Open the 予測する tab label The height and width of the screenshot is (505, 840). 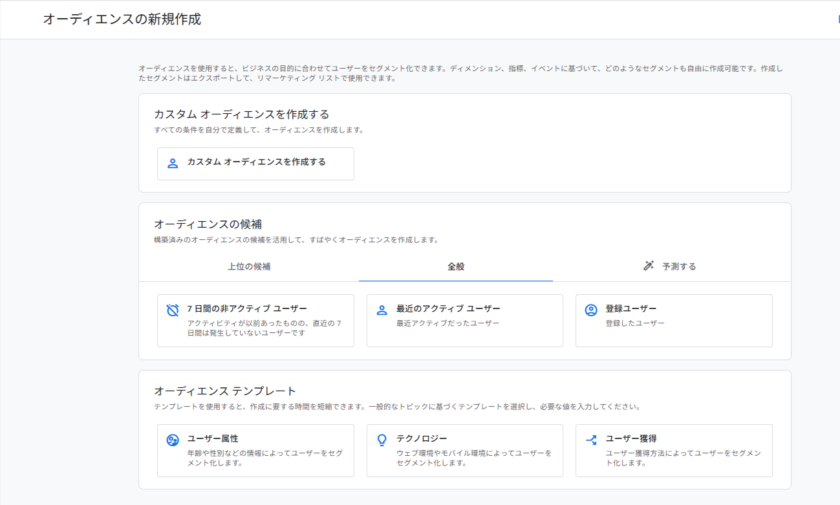coord(679,267)
